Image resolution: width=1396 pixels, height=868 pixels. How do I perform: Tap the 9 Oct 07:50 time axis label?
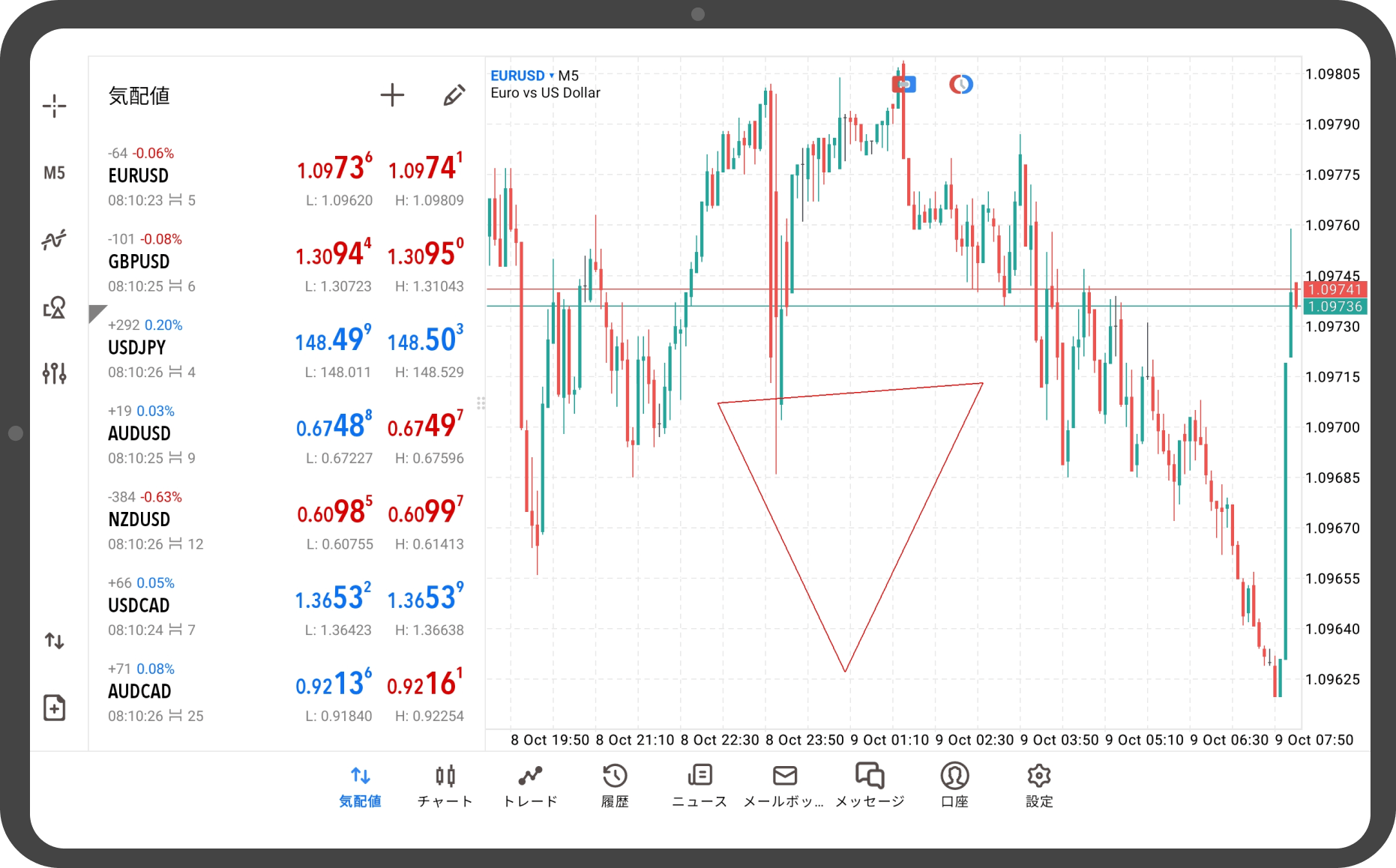[x=1314, y=740]
